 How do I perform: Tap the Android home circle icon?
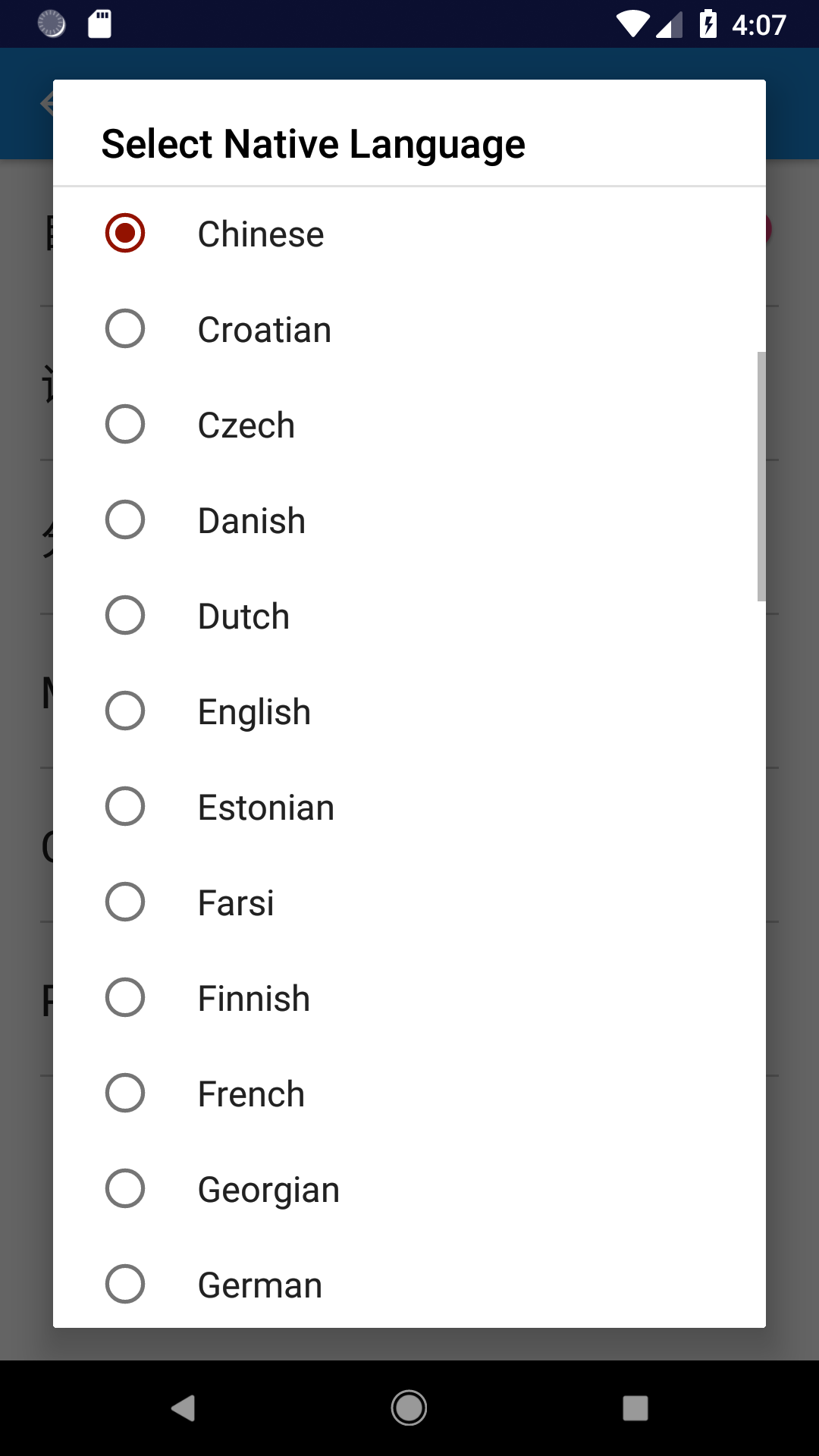coord(409,1408)
